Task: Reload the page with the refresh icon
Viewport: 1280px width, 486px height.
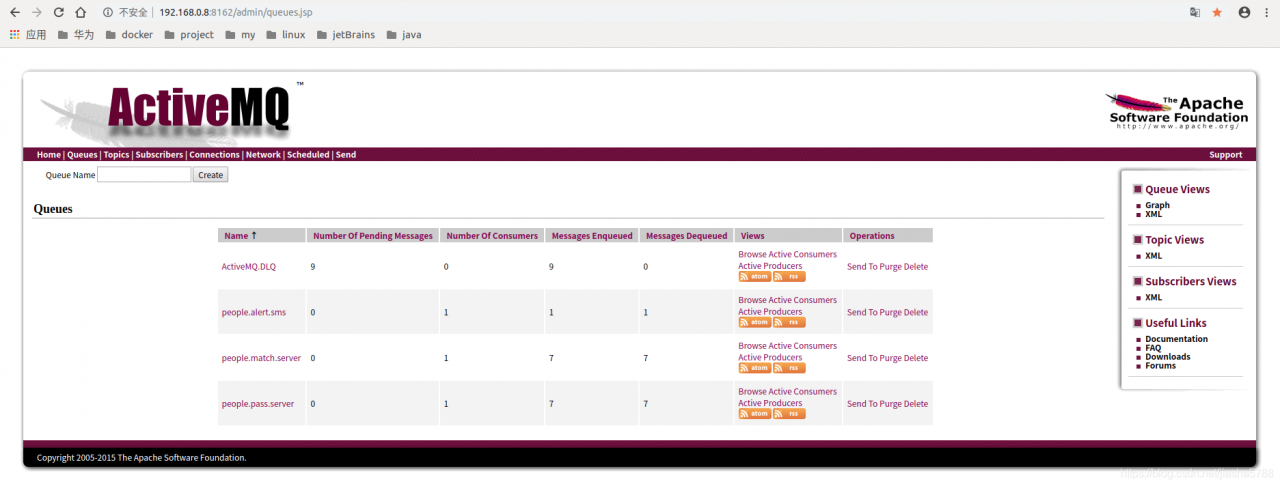Action: (58, 12)
